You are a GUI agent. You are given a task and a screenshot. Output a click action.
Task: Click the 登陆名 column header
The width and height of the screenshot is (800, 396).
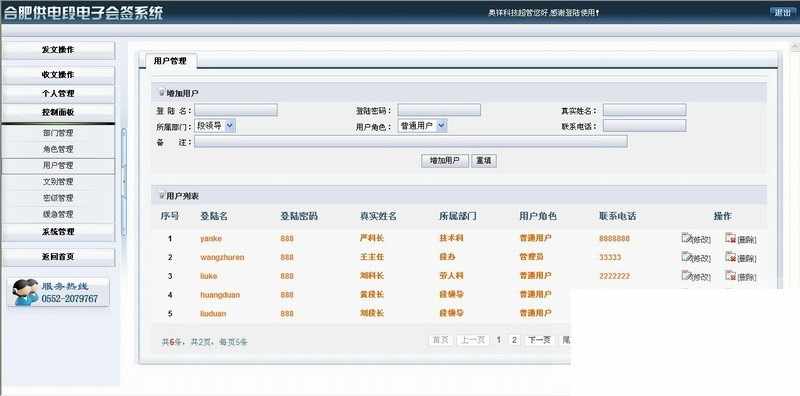(213, 216)
